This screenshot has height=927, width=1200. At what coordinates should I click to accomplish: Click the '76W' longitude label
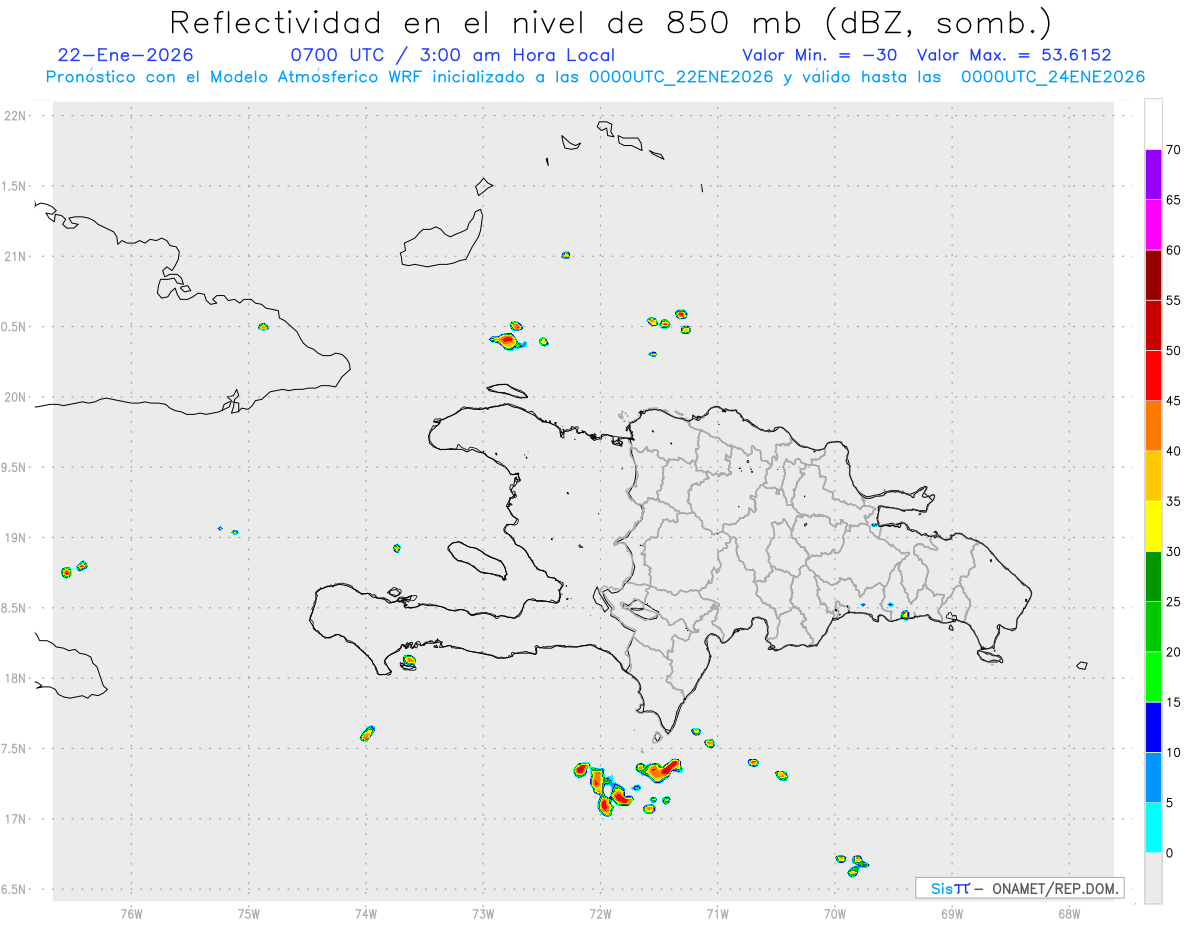pyautogui.click(x=131, y=913)
